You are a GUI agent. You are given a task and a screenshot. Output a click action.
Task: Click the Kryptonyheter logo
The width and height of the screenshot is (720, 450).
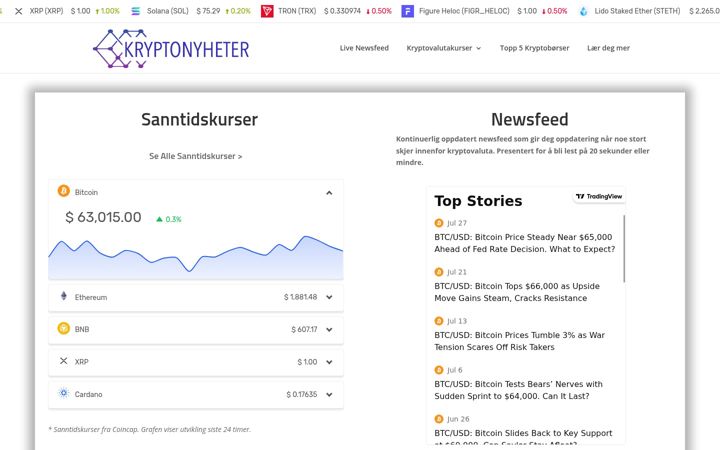pos(171,49)
